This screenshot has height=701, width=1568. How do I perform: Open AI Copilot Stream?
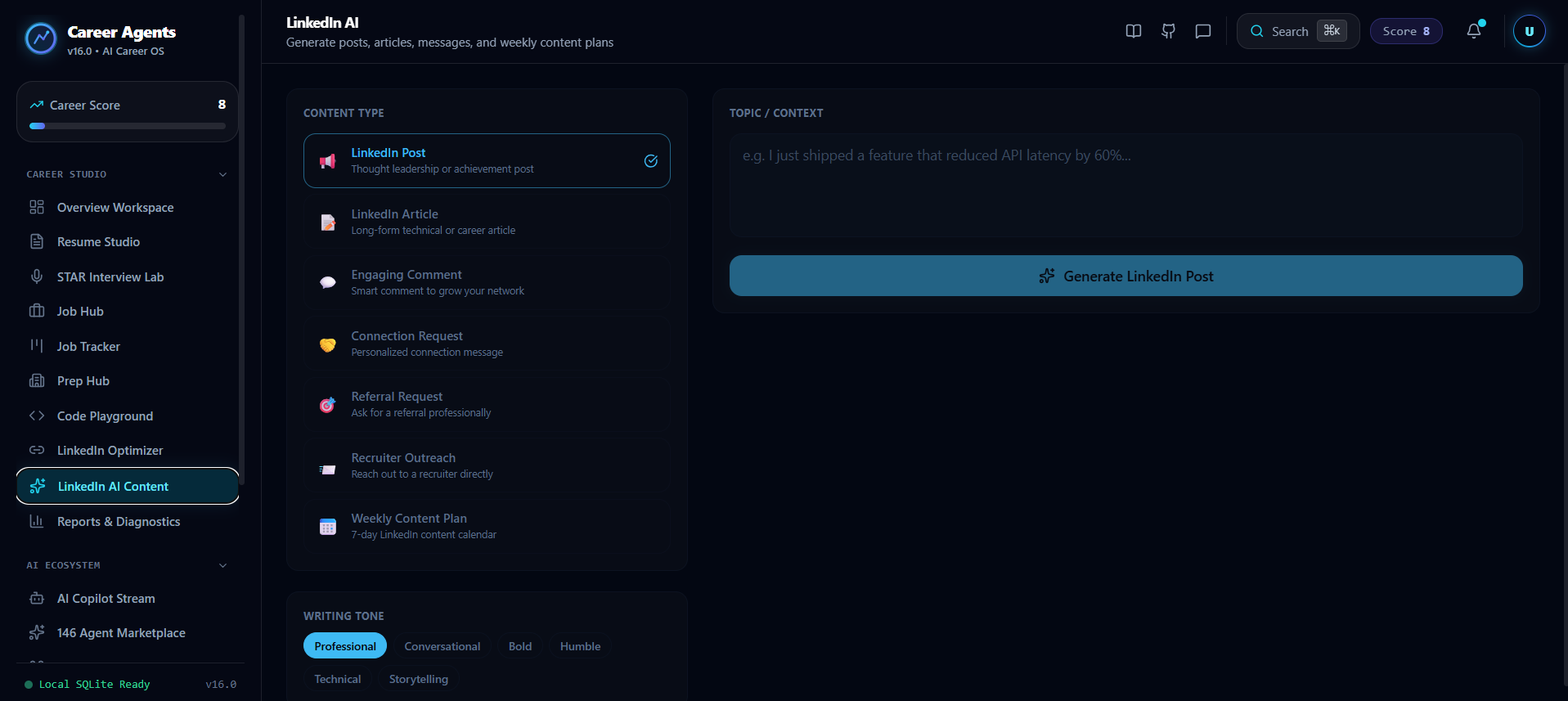point(128,598)
